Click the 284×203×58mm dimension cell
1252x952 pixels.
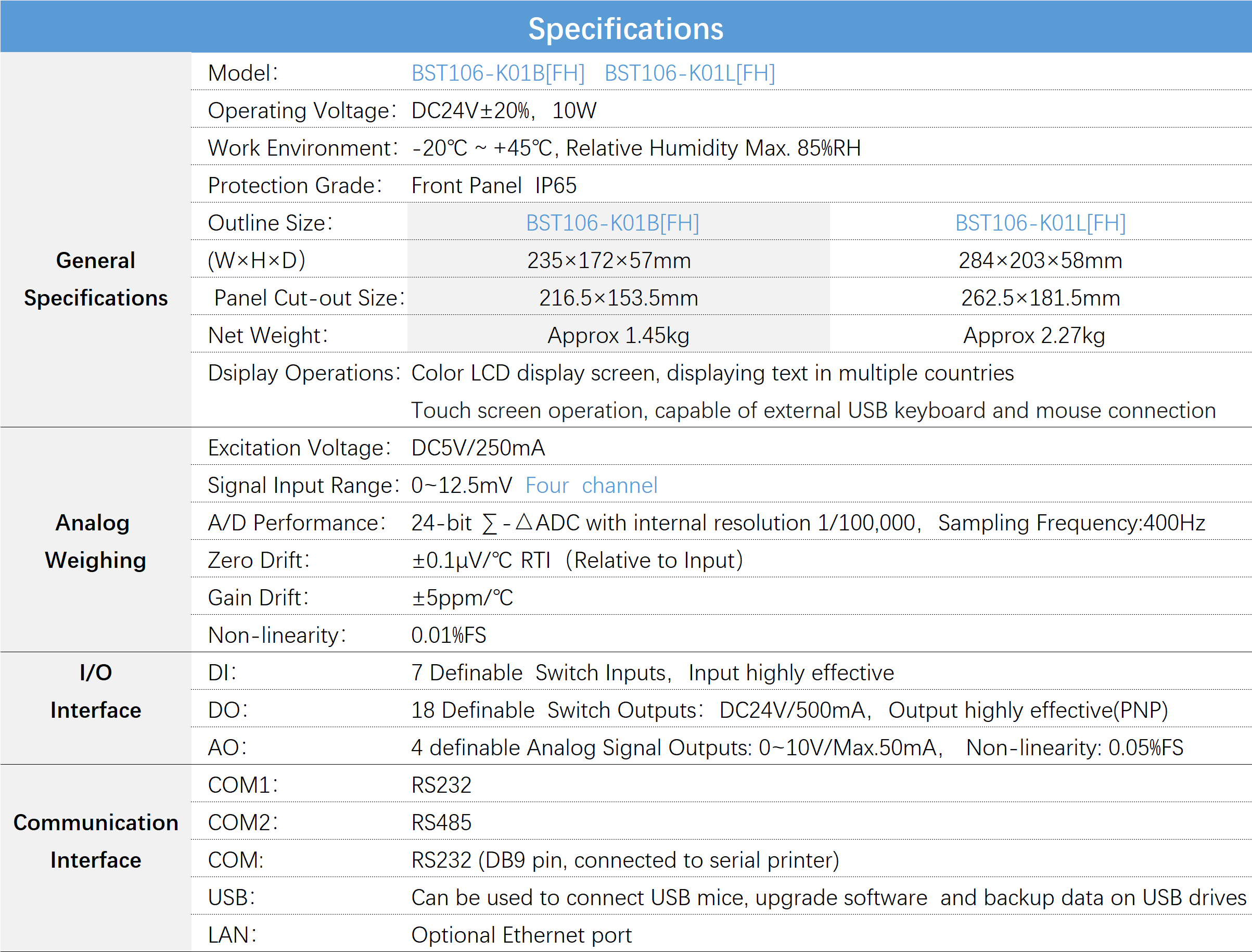pyautogui.click(x=1040, y=260)
